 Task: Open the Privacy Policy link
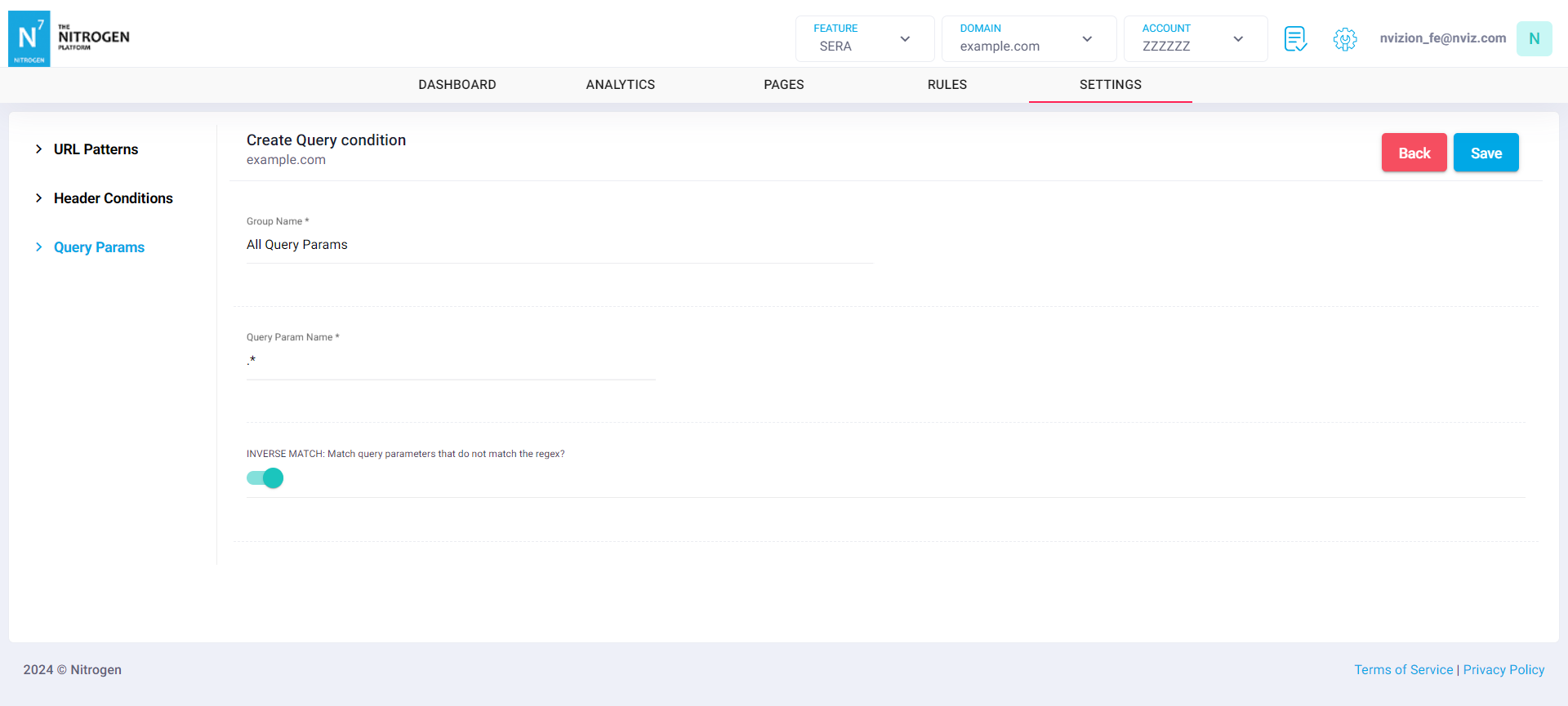tap(1503, 669)
